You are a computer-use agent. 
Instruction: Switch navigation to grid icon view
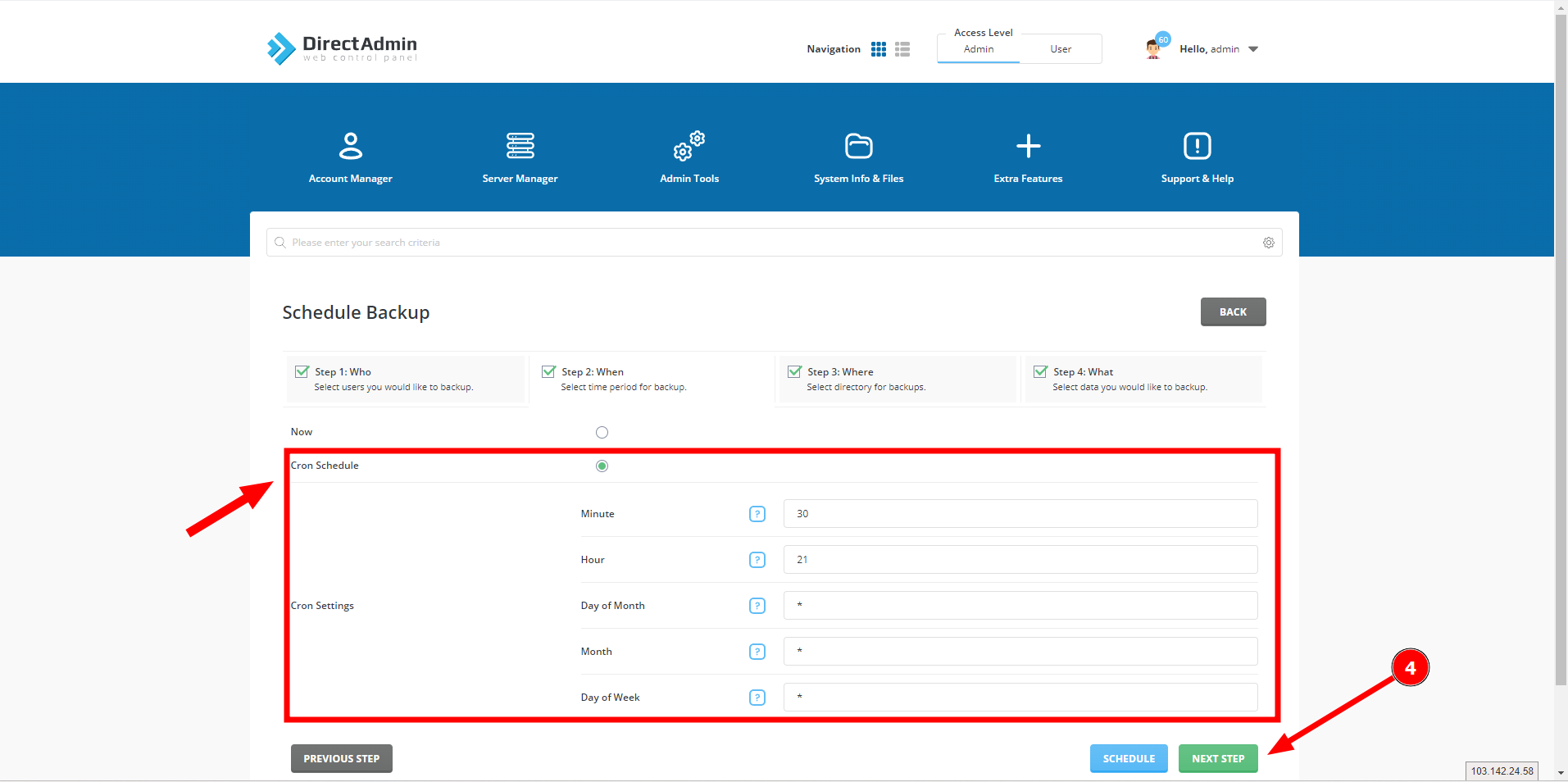pos(879,49)
